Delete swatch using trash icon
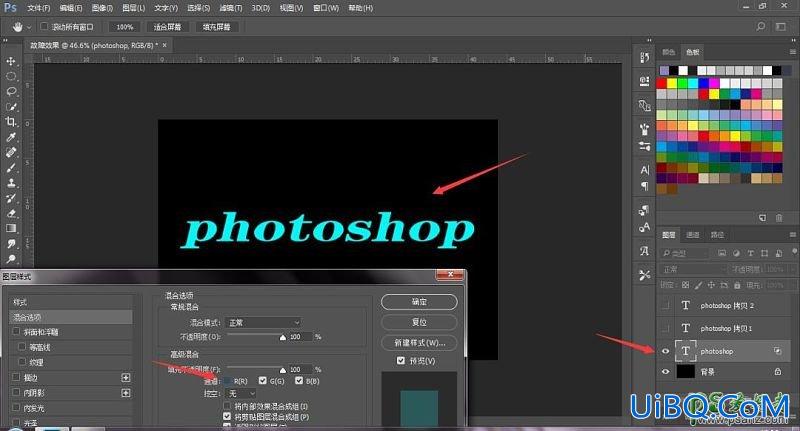 click(x=779, y=218)
